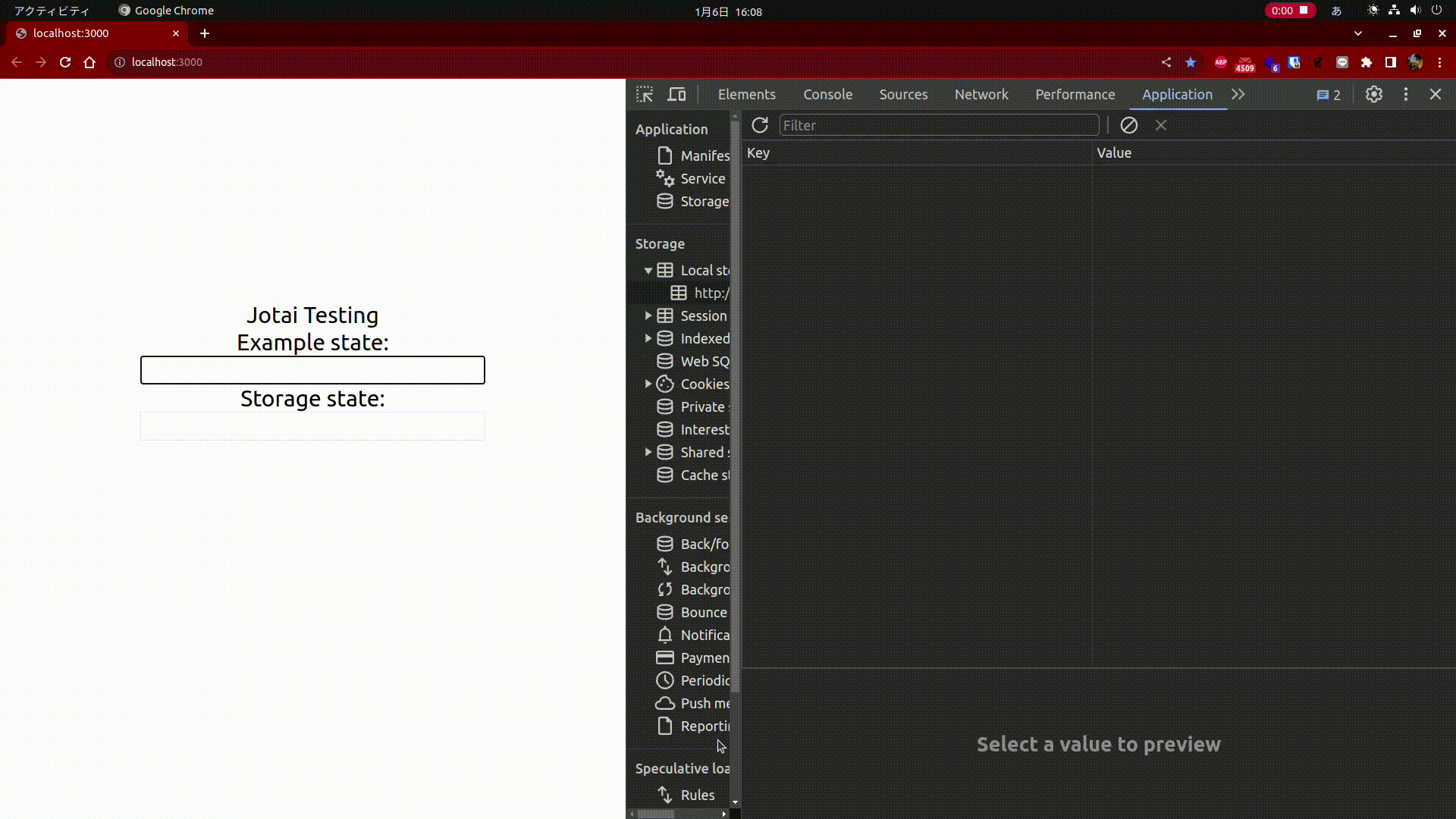Click the inspect element picker icon
The image size is (1456, 819).
(645, 95)
